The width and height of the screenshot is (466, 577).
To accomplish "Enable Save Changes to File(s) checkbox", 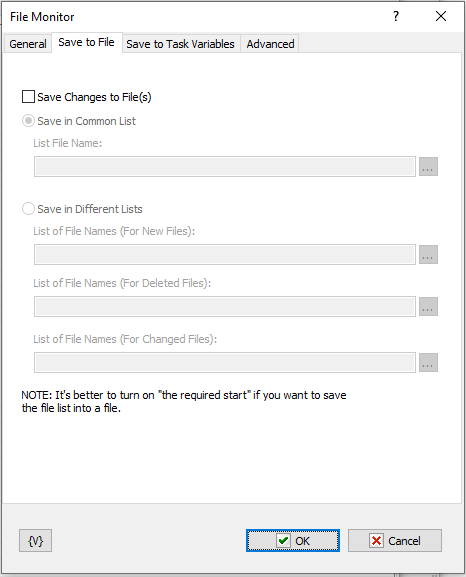I will tap(28, 97).
